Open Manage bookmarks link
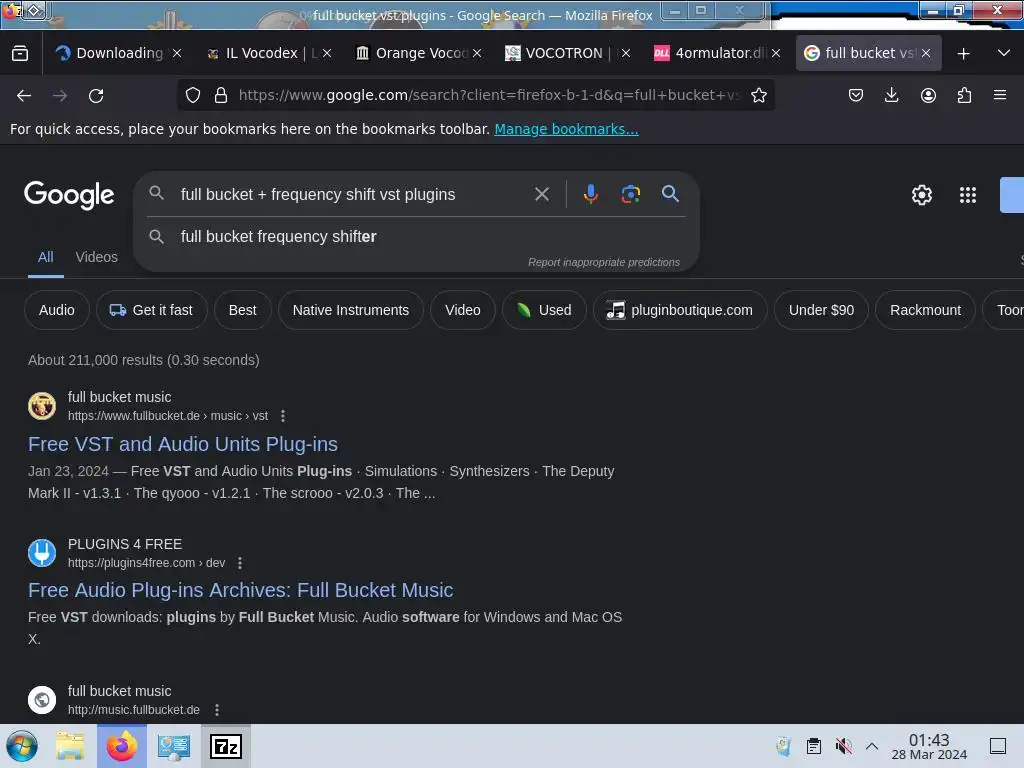The width and height of the screenshot is (1024, 768). pyautogui.click(x=566, y=129)
